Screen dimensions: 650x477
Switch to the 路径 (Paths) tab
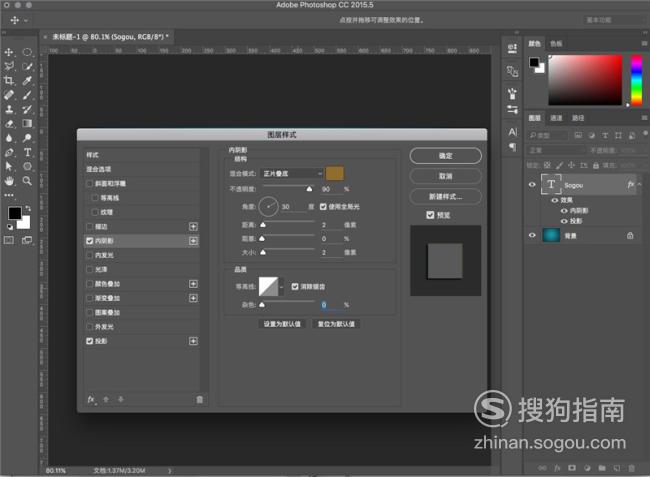(x=578, y=118)
